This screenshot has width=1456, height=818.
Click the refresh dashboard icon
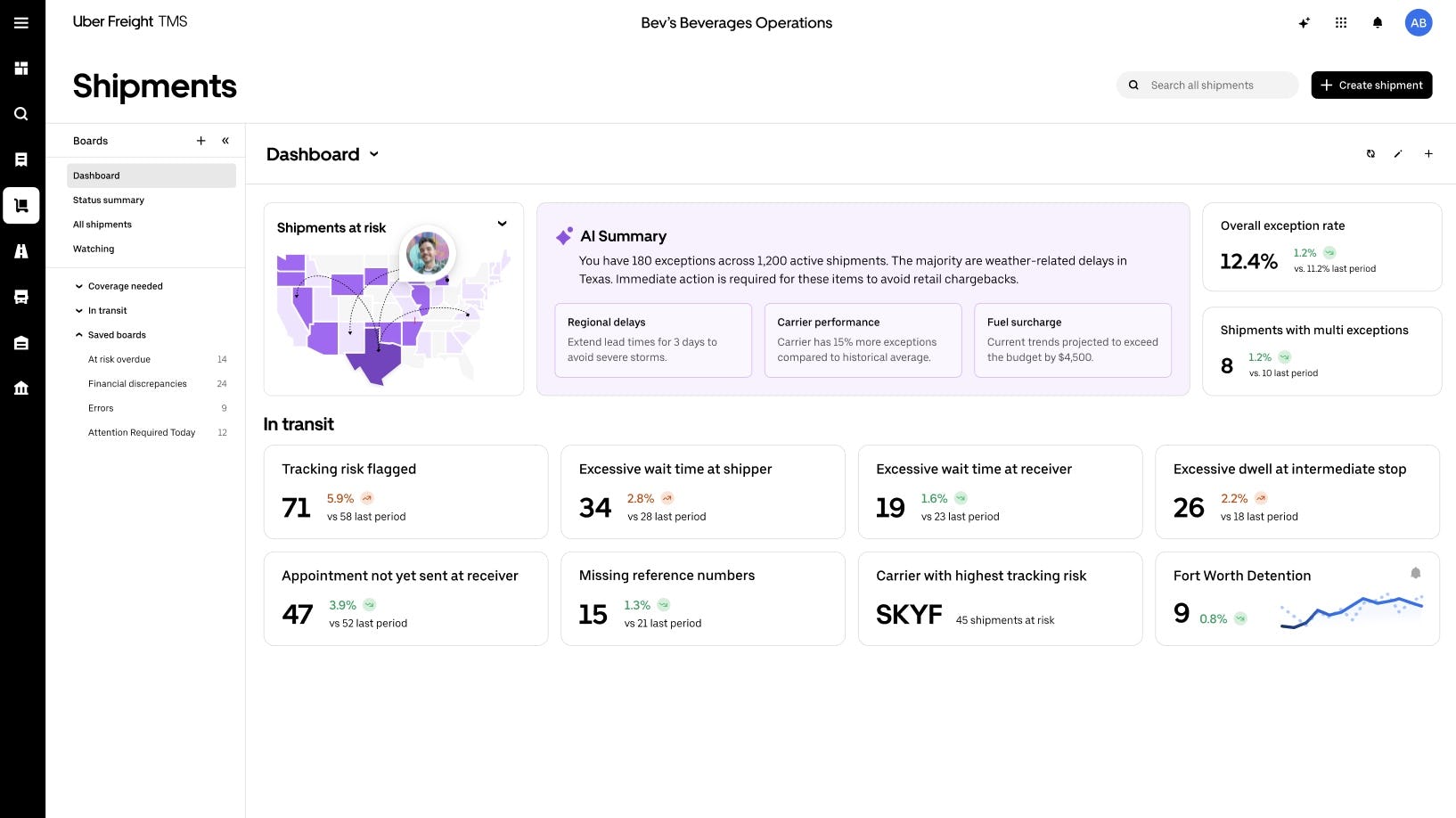pyautogui.click(x=1370, y=154)
